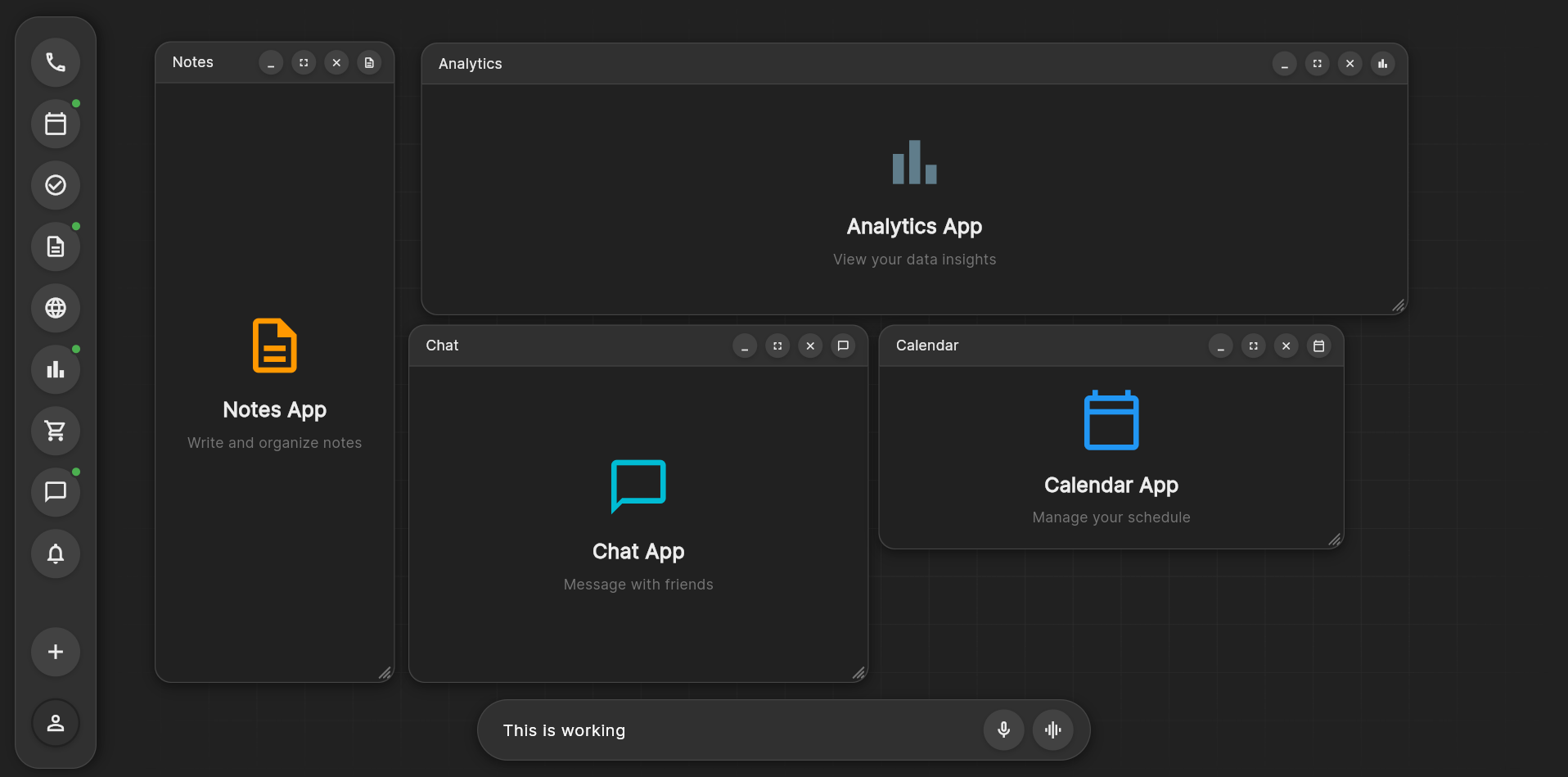
Task: Click the 'View your data insights' text
Action: click(915, 260)
